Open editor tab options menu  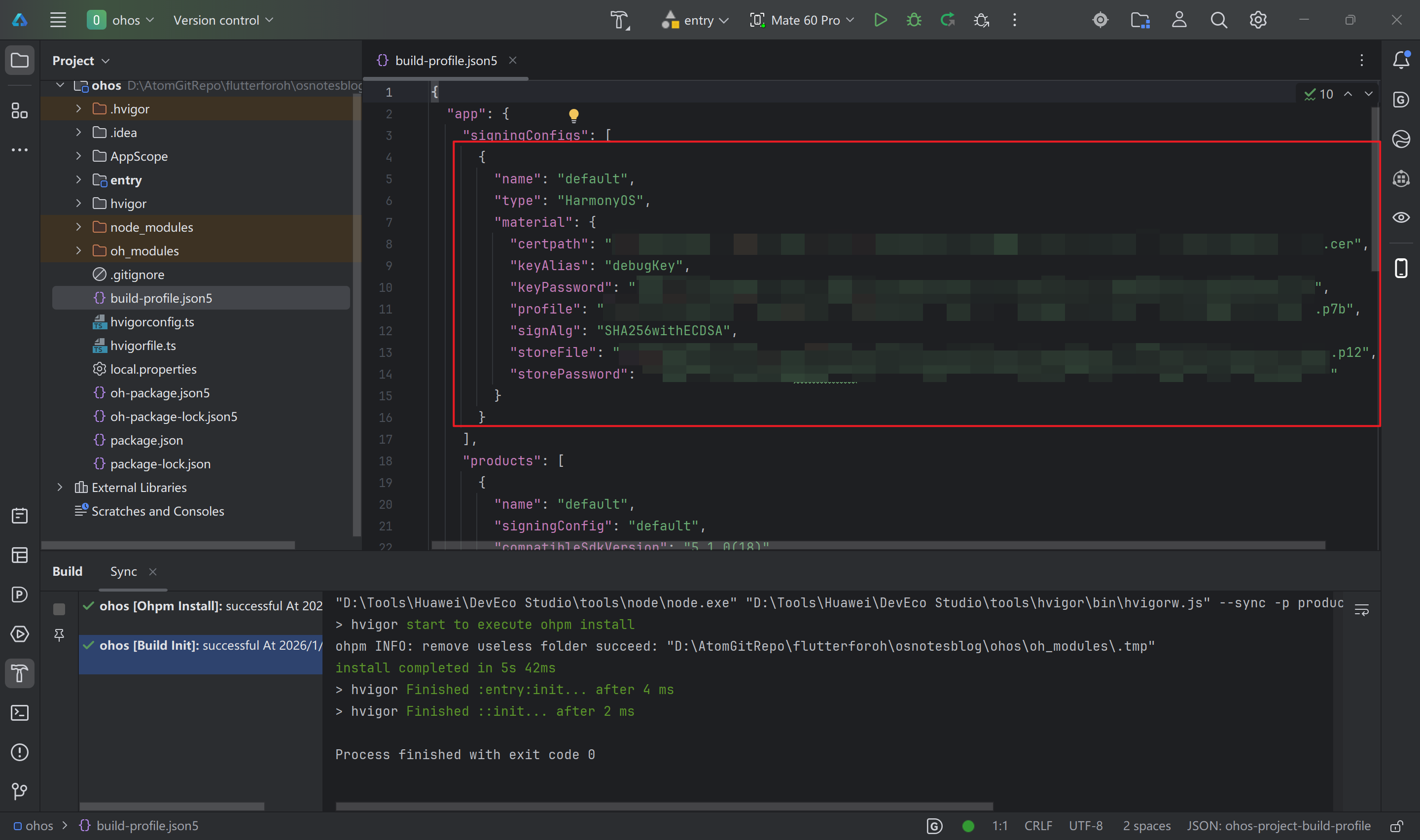[x=1361, y=60]
